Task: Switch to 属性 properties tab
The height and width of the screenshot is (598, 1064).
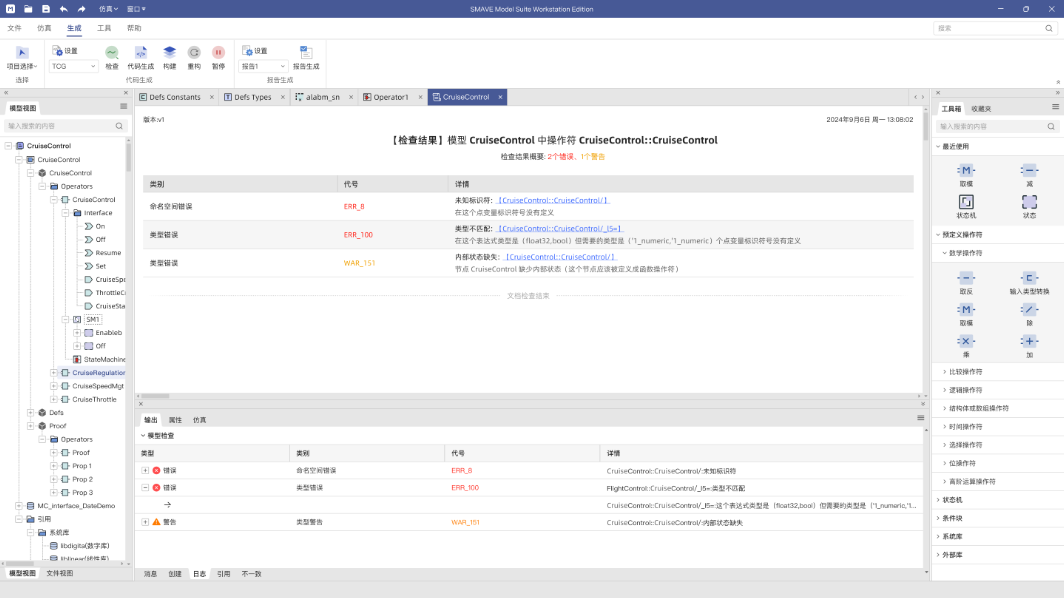Action: (175, 420)
